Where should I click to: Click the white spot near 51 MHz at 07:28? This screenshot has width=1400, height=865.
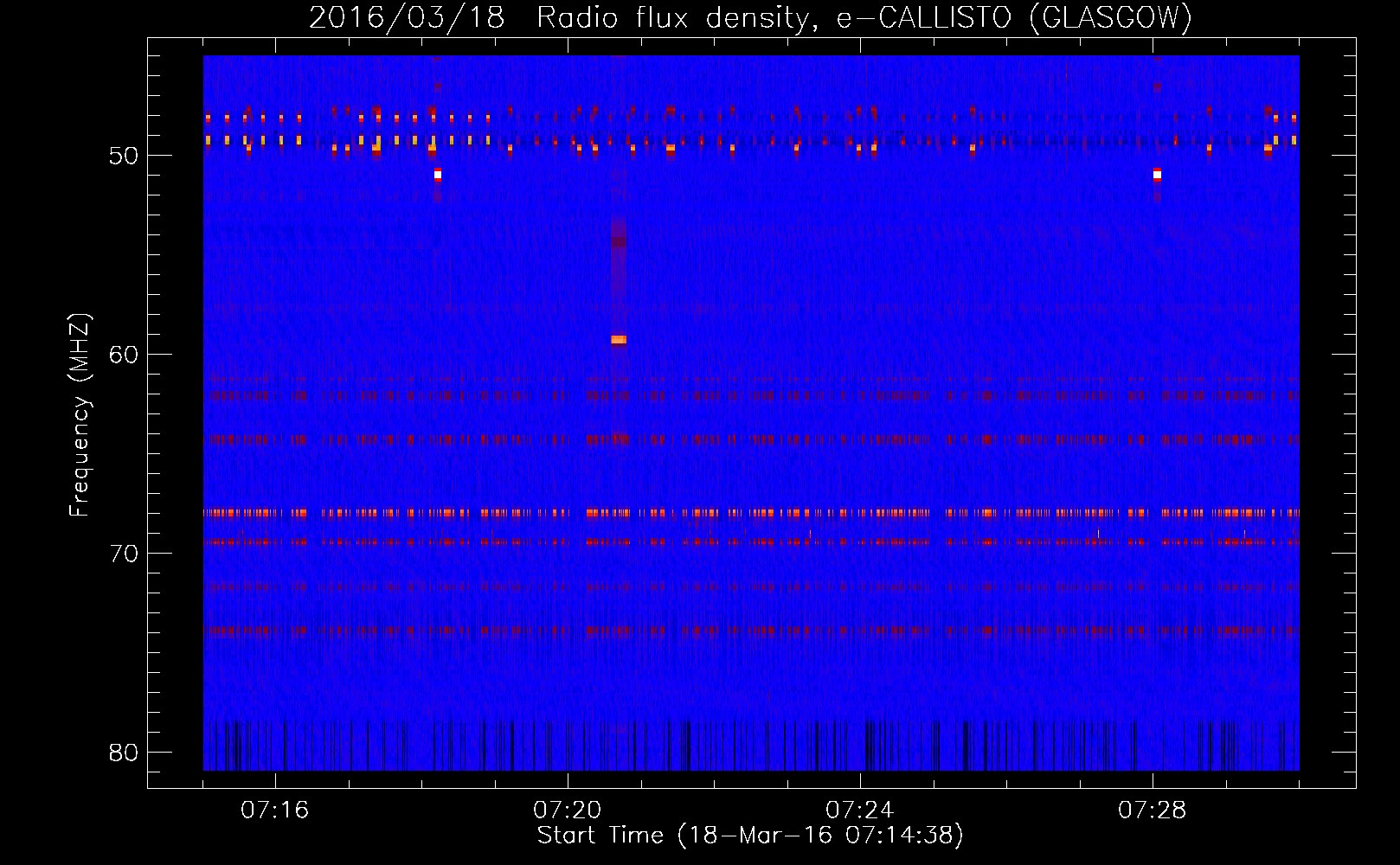pos(1157,175)
